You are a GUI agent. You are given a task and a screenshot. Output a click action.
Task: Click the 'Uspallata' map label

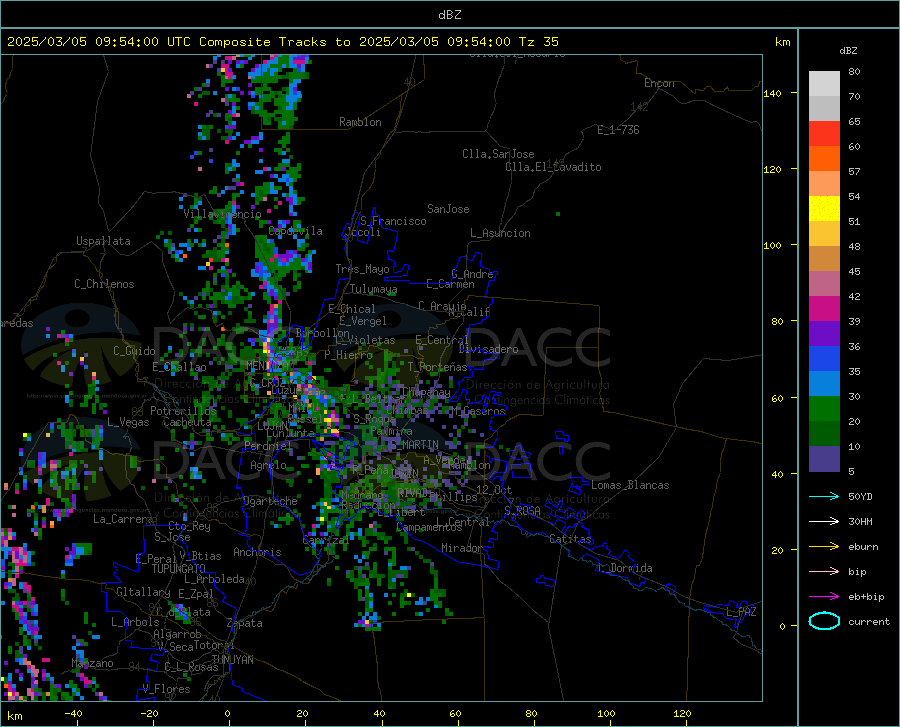pos(103,241)
